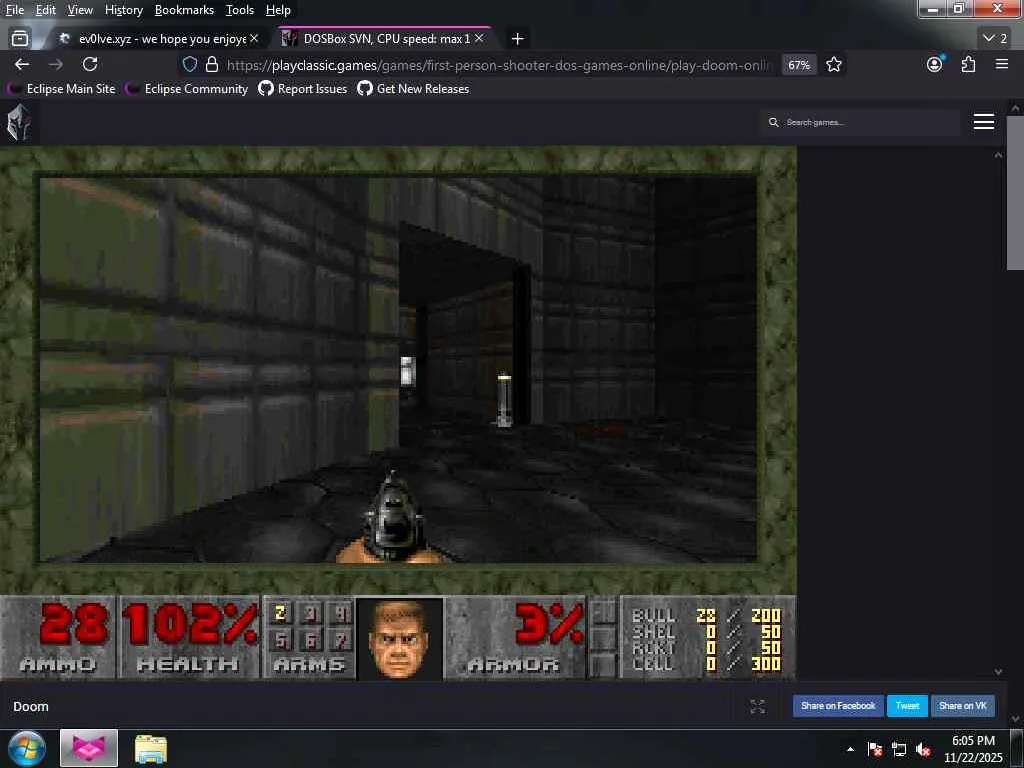Click the inner scroll down arrow

pyautogui.click(x=998, y=671)
